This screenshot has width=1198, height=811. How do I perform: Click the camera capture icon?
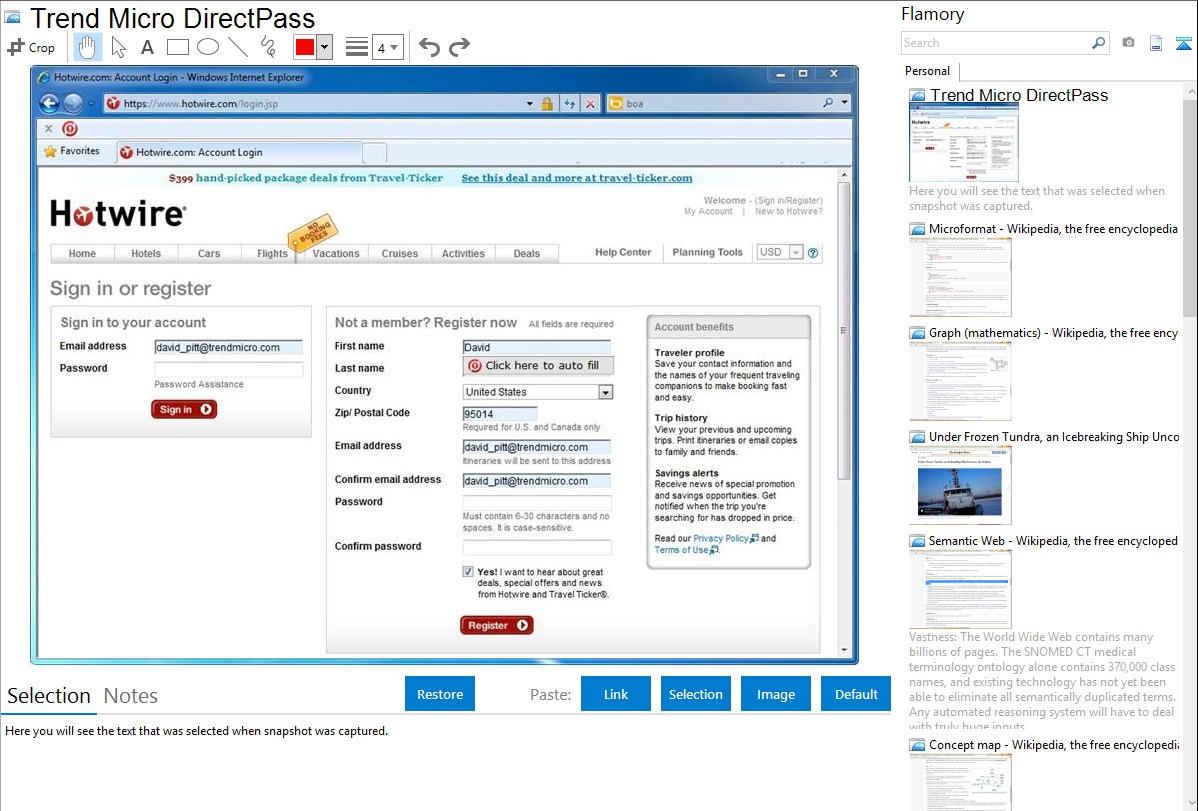[1128, 43]
